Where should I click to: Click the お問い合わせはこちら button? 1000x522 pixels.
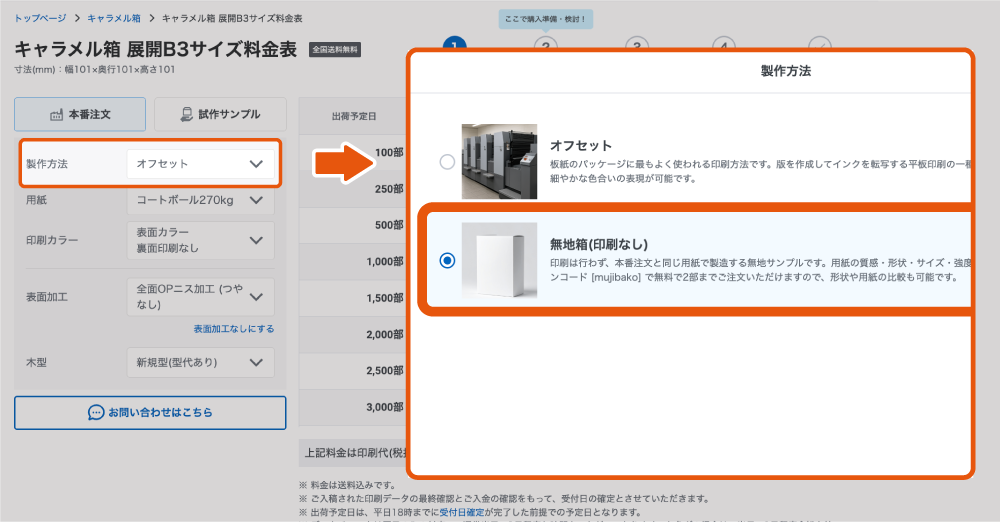click(x=150, y=413)
